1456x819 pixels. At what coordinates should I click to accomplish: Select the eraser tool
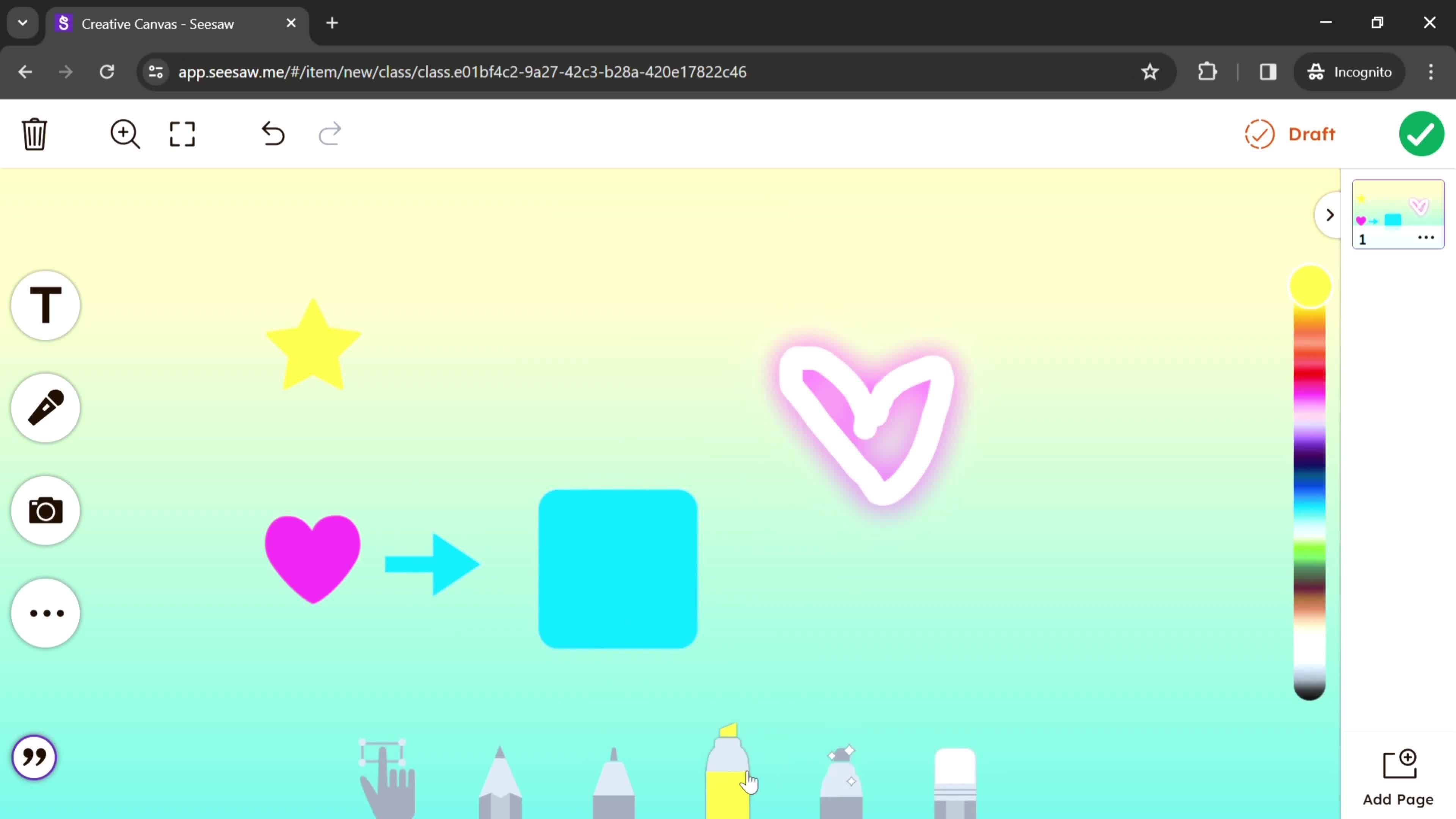955,784
